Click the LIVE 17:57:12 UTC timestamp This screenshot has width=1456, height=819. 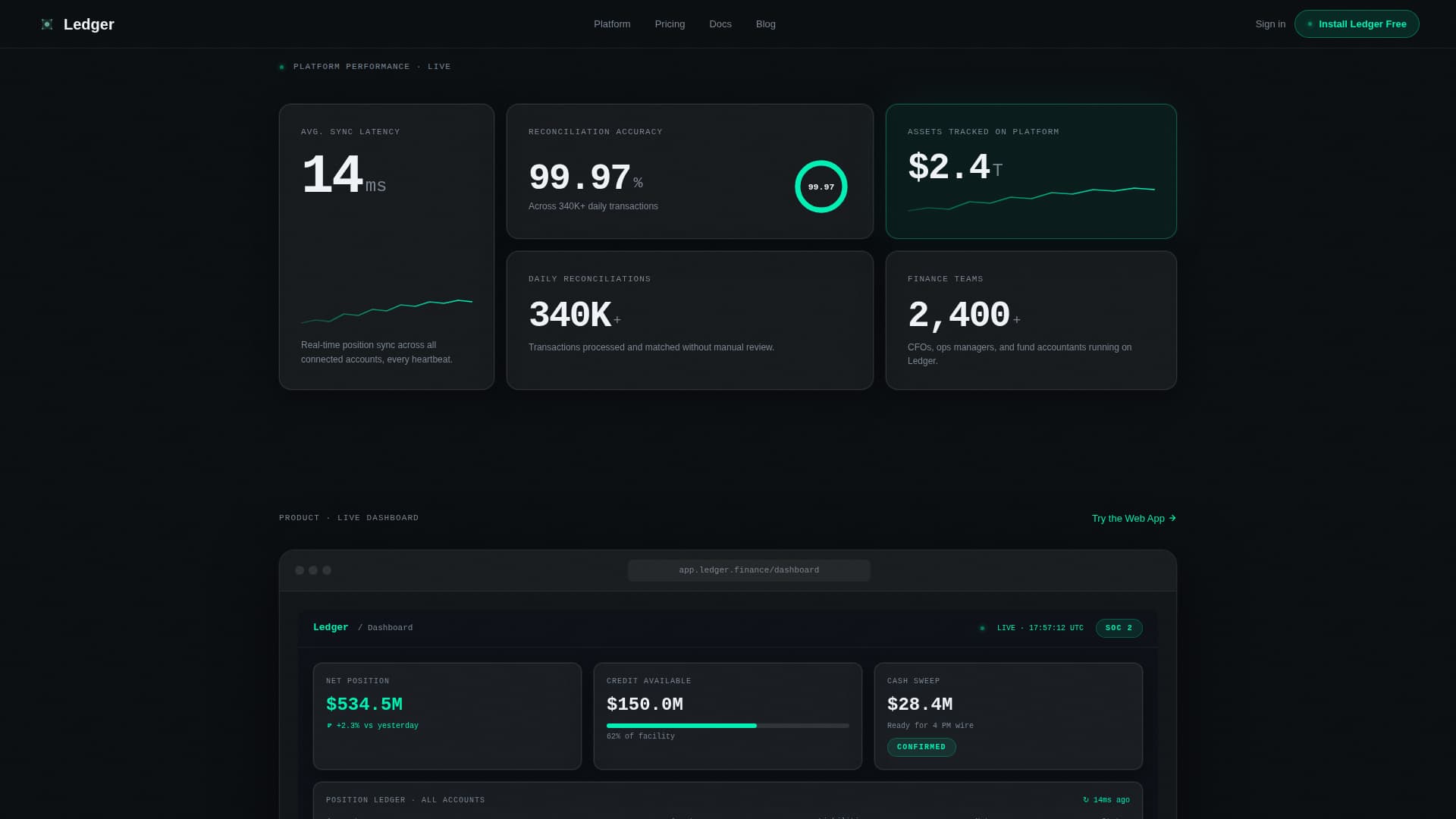[x=1040, y=629]
